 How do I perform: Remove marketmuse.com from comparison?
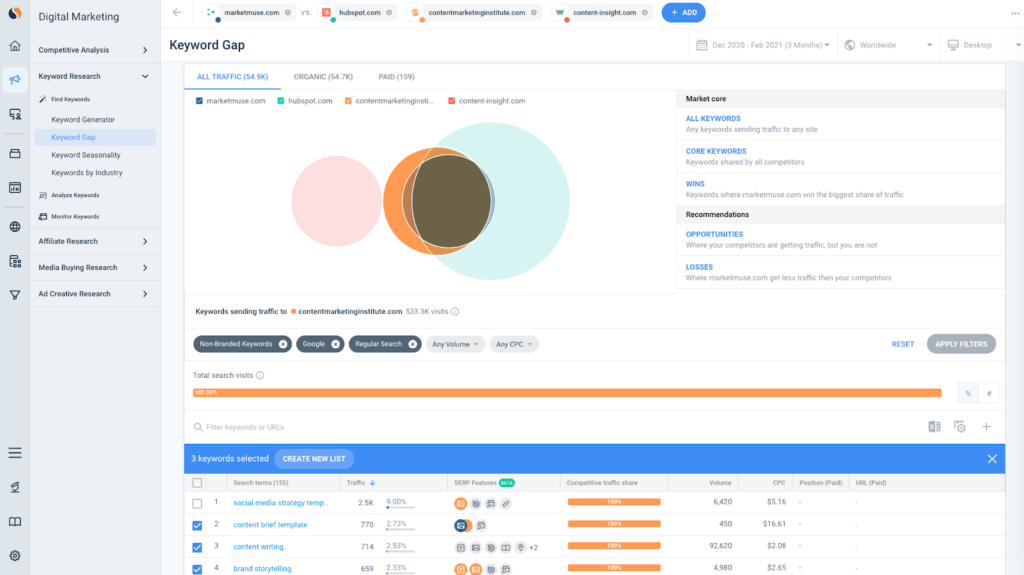pyautogui.click(x=288, y=12)
